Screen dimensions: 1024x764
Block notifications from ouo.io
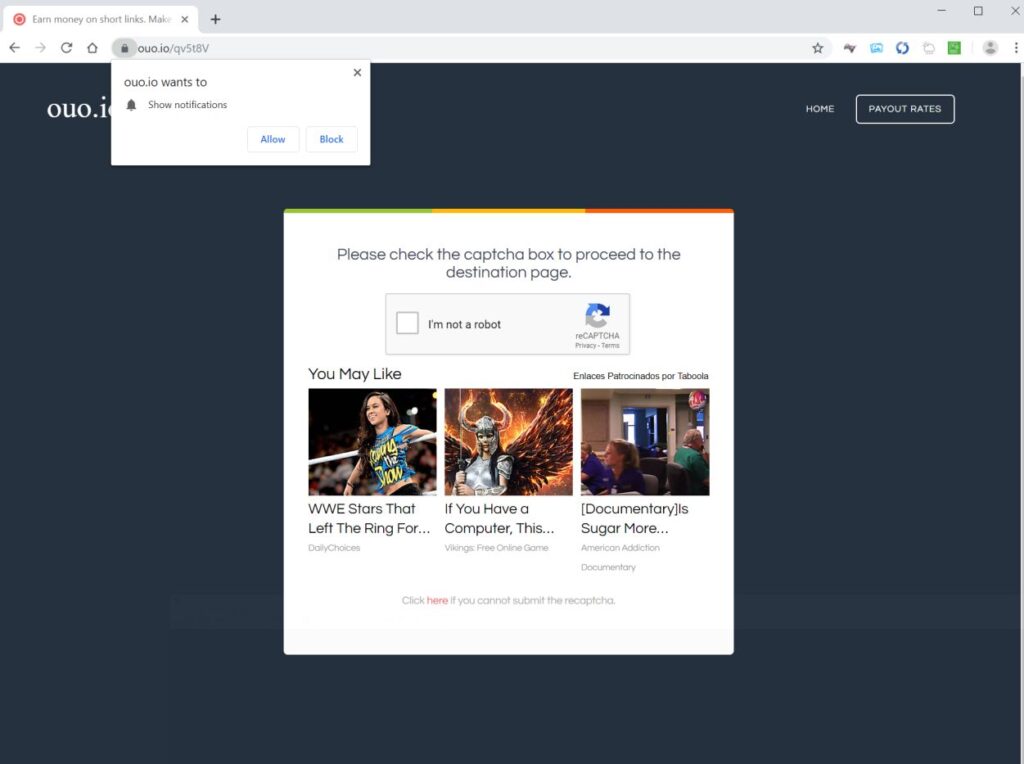pos(331,139)
